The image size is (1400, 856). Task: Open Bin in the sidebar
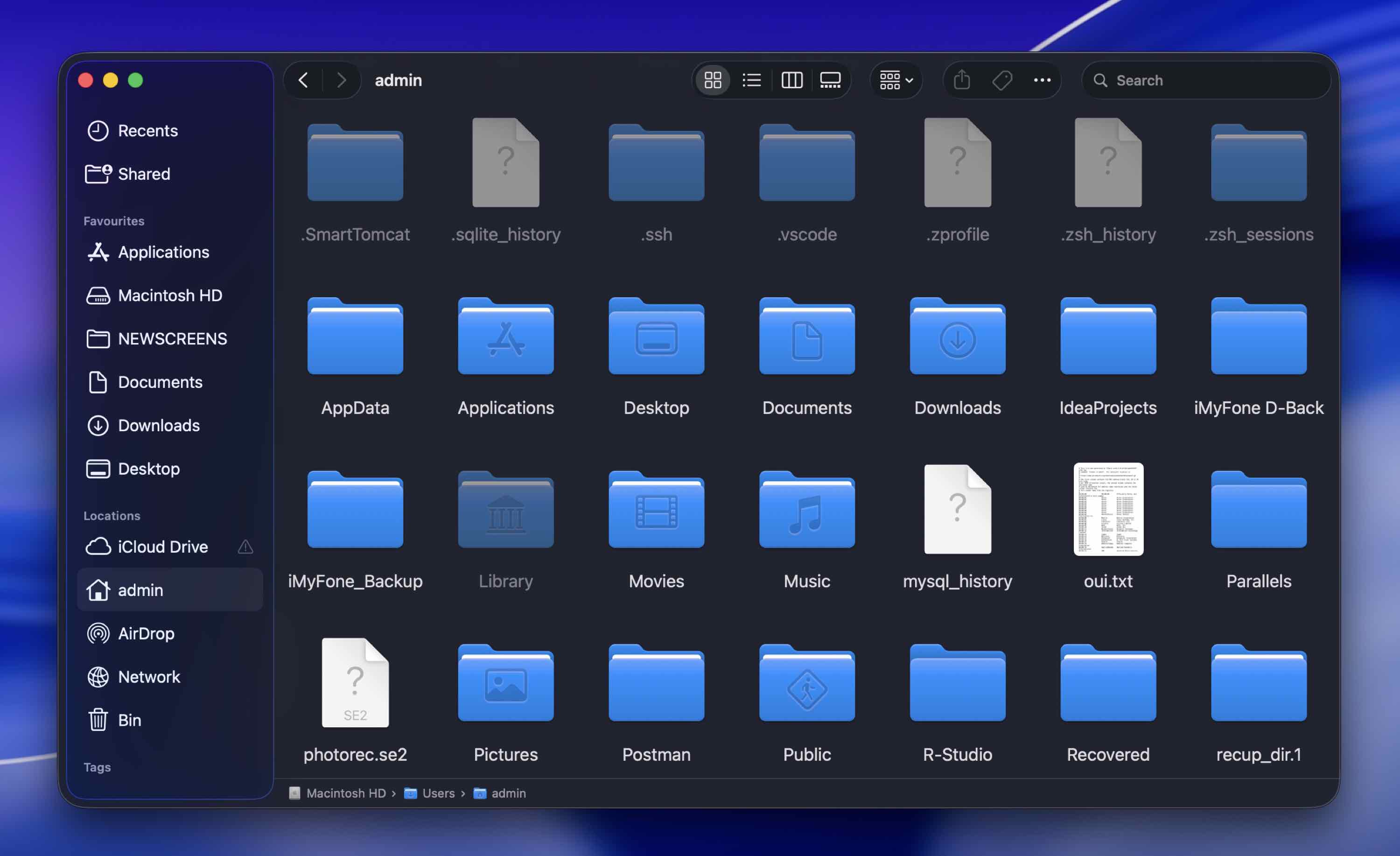tap(169, 720)
